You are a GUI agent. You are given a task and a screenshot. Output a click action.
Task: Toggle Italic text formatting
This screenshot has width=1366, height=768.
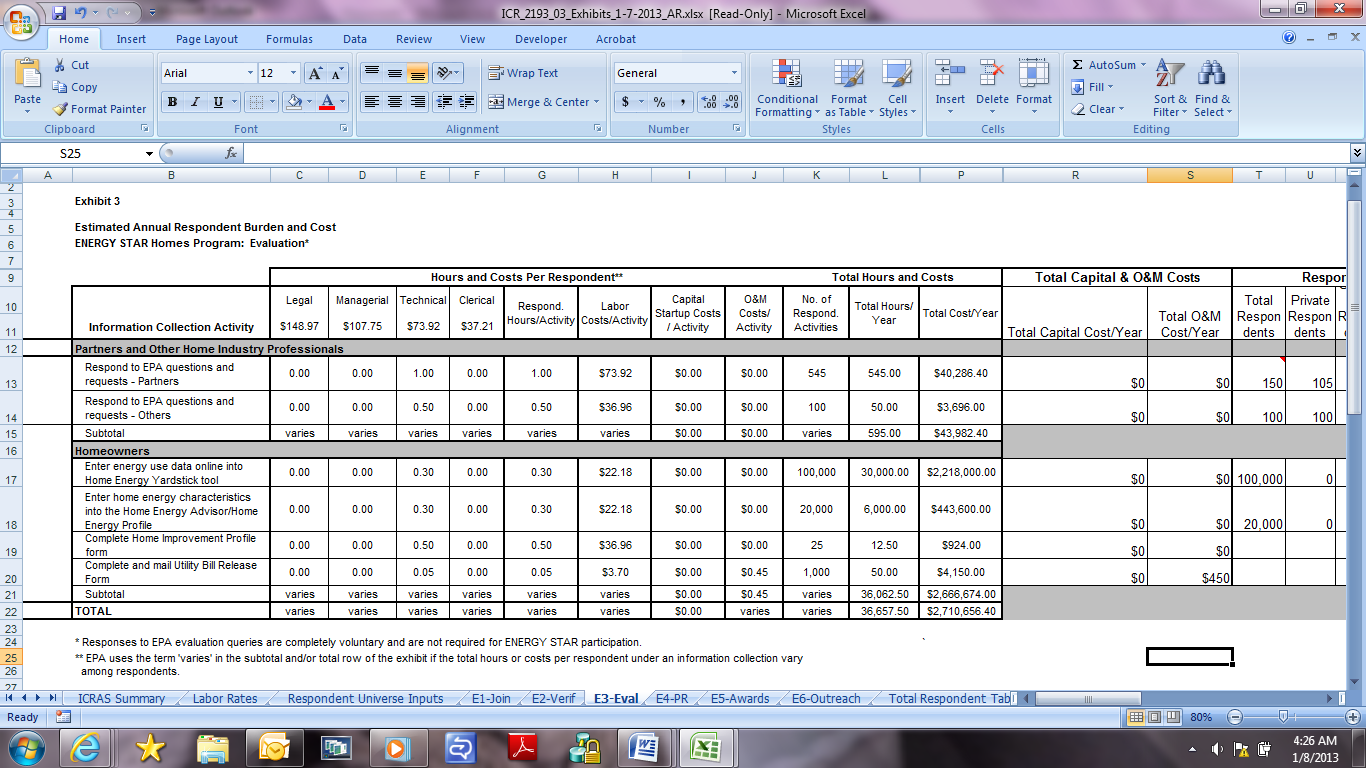[195, 102]
